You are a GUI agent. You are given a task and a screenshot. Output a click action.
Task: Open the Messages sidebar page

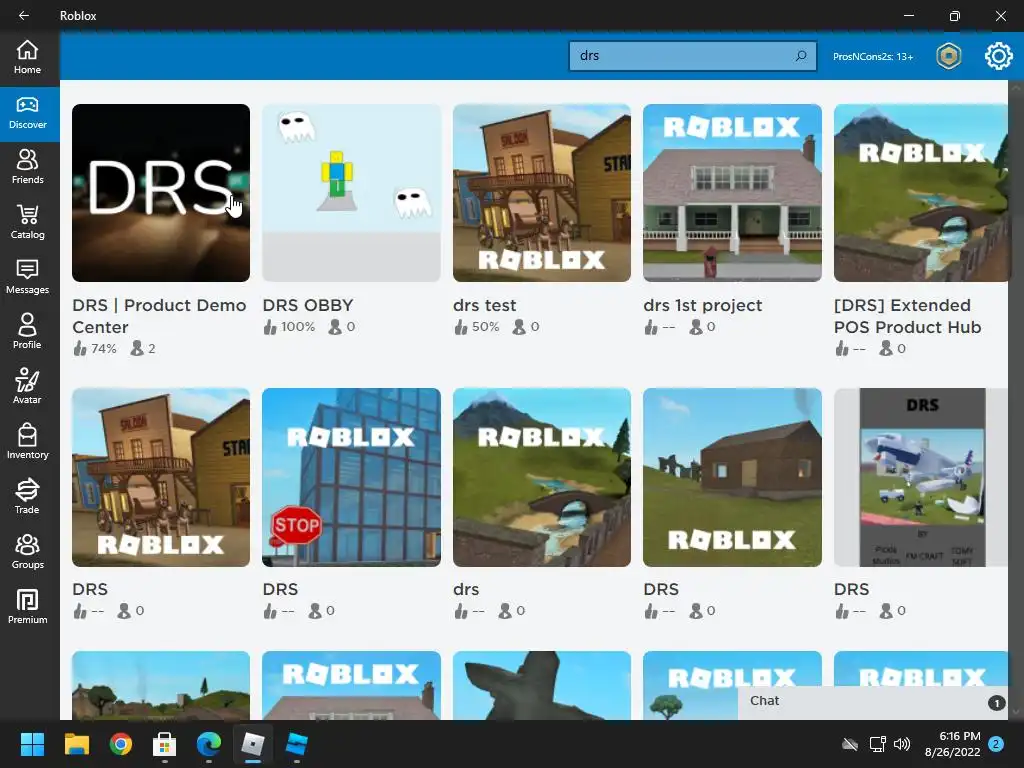pos(27,278)
